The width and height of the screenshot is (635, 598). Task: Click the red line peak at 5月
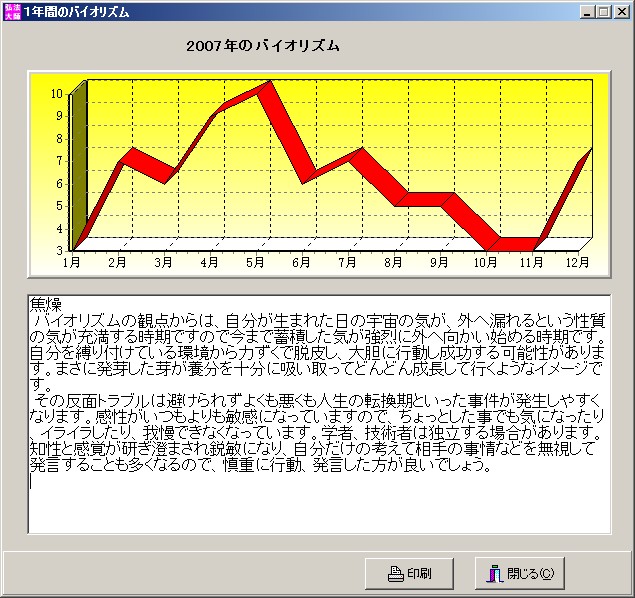pyautogui.click(x=264, y=88)
